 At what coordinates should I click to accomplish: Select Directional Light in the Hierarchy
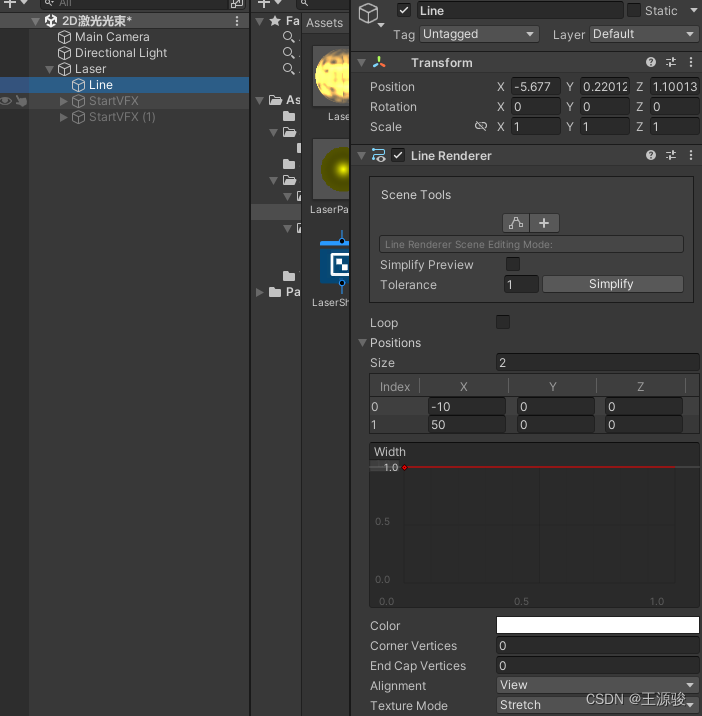[x=121, y=53]
